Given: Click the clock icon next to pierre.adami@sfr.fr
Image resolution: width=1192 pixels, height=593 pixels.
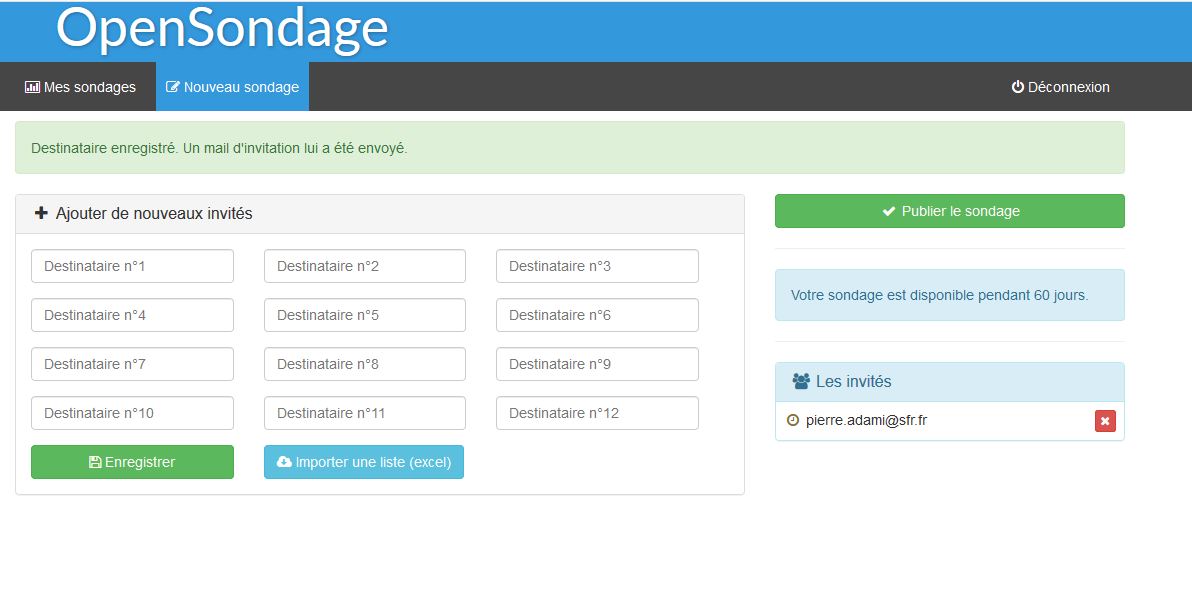Looking at the screenshot, I should click(793, 421).
